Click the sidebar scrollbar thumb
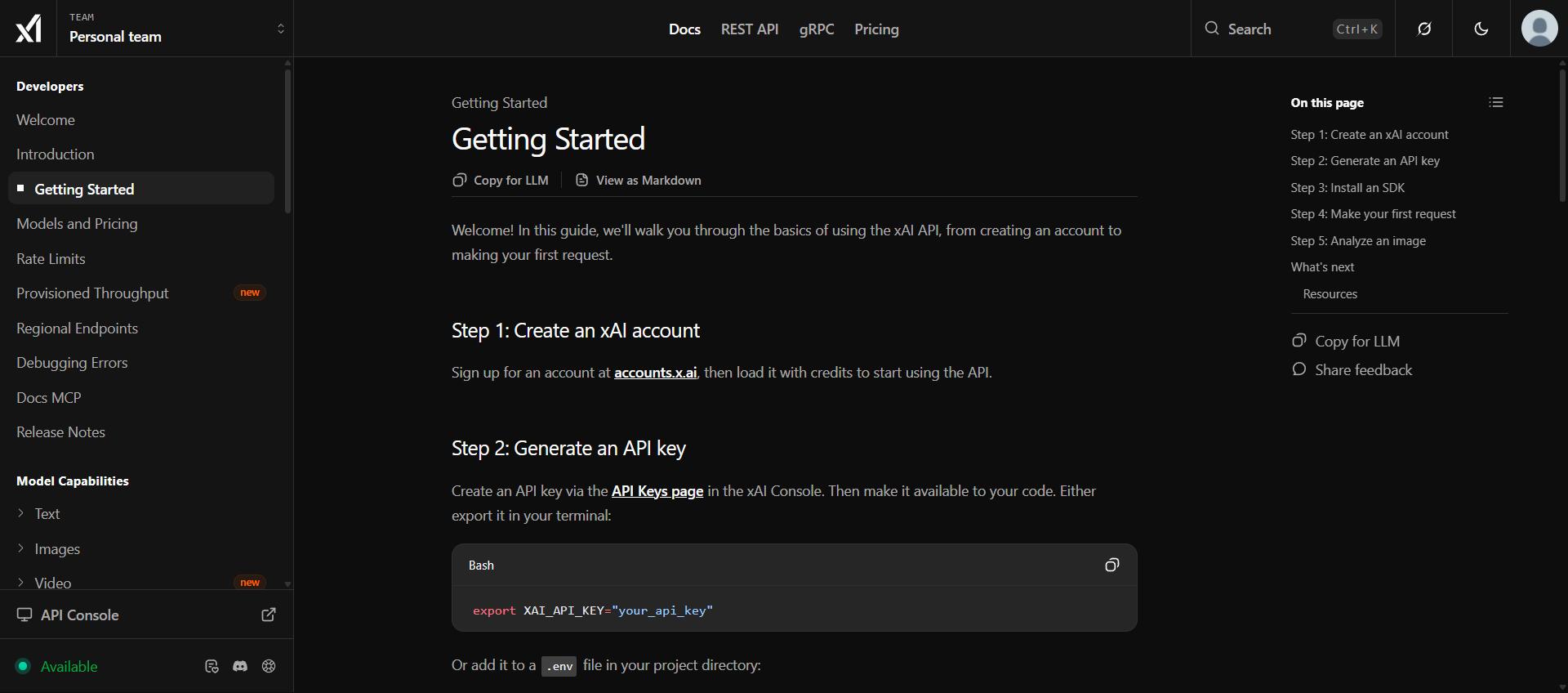The height and width of the screenshot is (693, 1568). coord(287,141)
